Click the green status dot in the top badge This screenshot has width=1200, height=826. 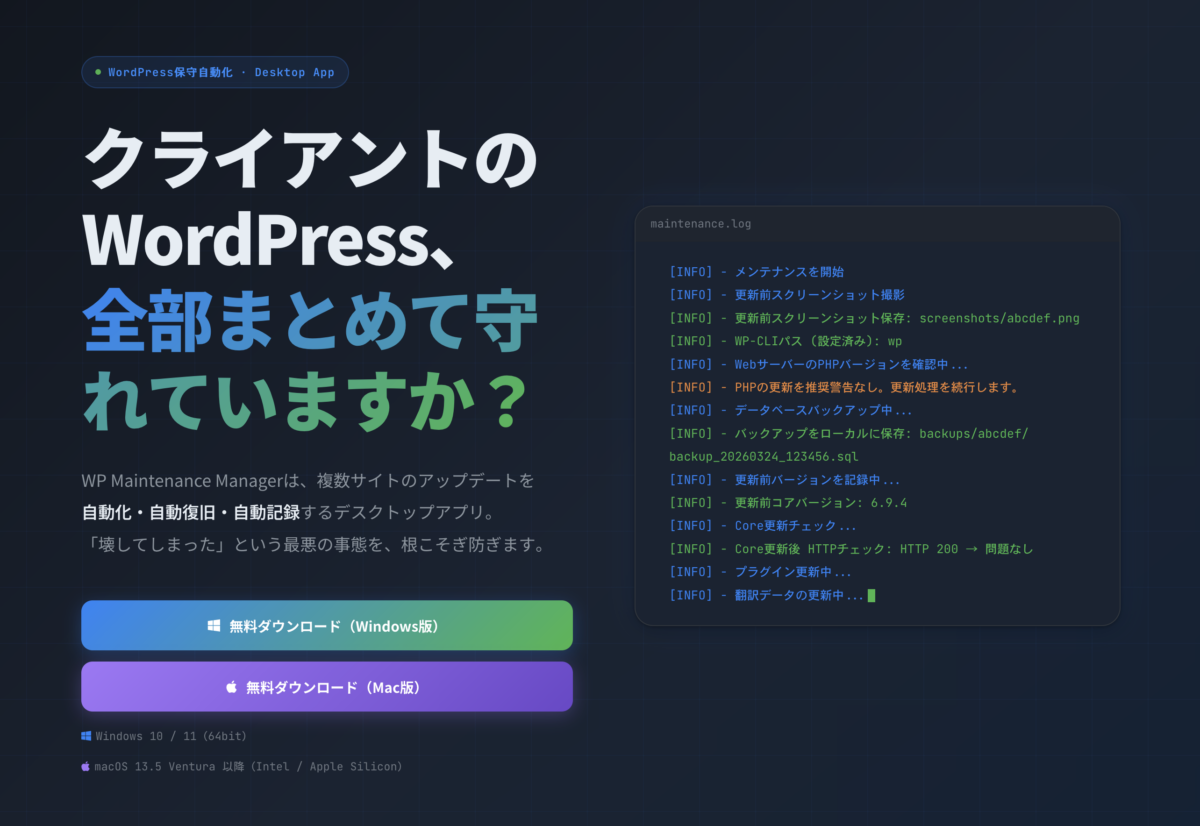(97, 72)
